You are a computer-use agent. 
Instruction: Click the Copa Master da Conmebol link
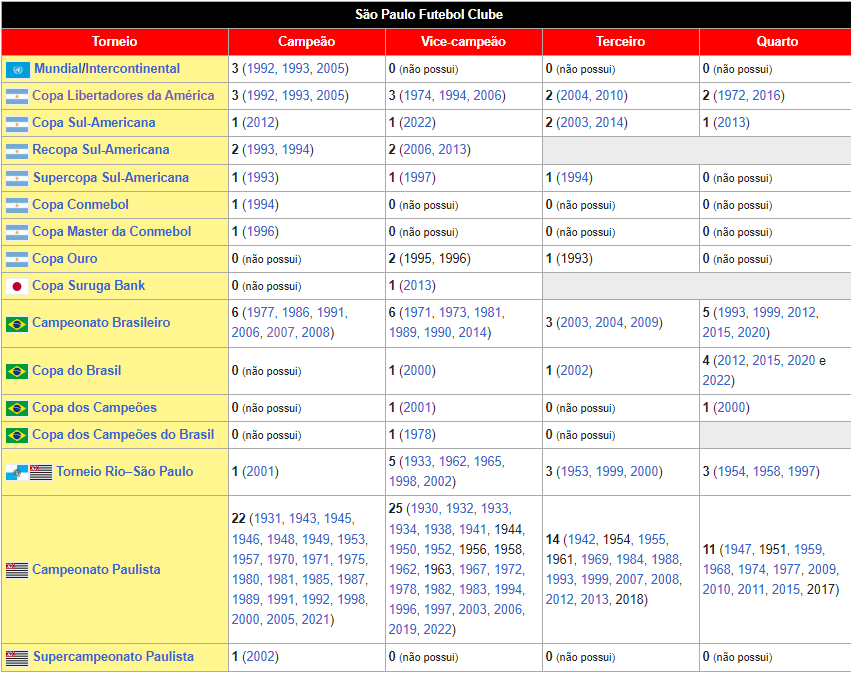point(111,232)
